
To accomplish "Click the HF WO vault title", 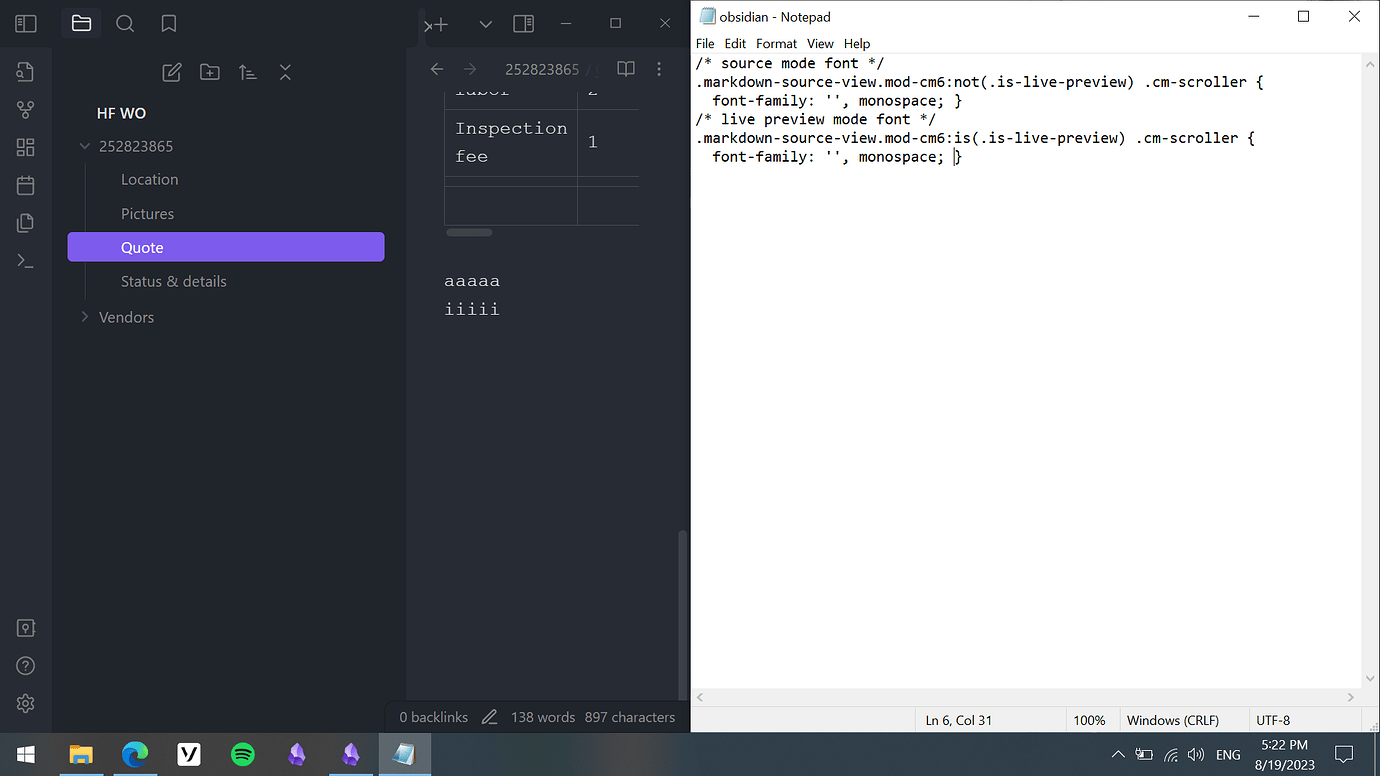I will [121, 113].
